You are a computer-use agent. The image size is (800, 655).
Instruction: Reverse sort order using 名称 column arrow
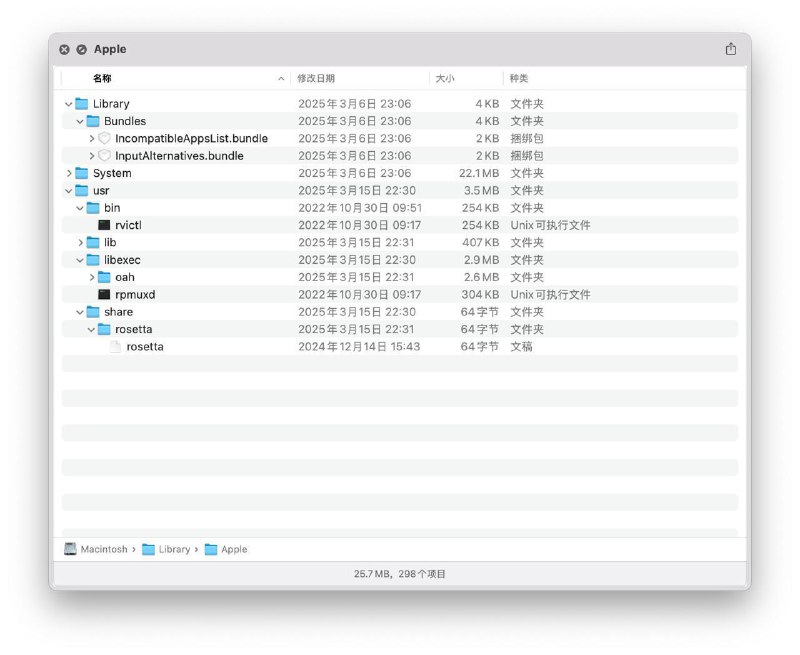pos(283,78)
